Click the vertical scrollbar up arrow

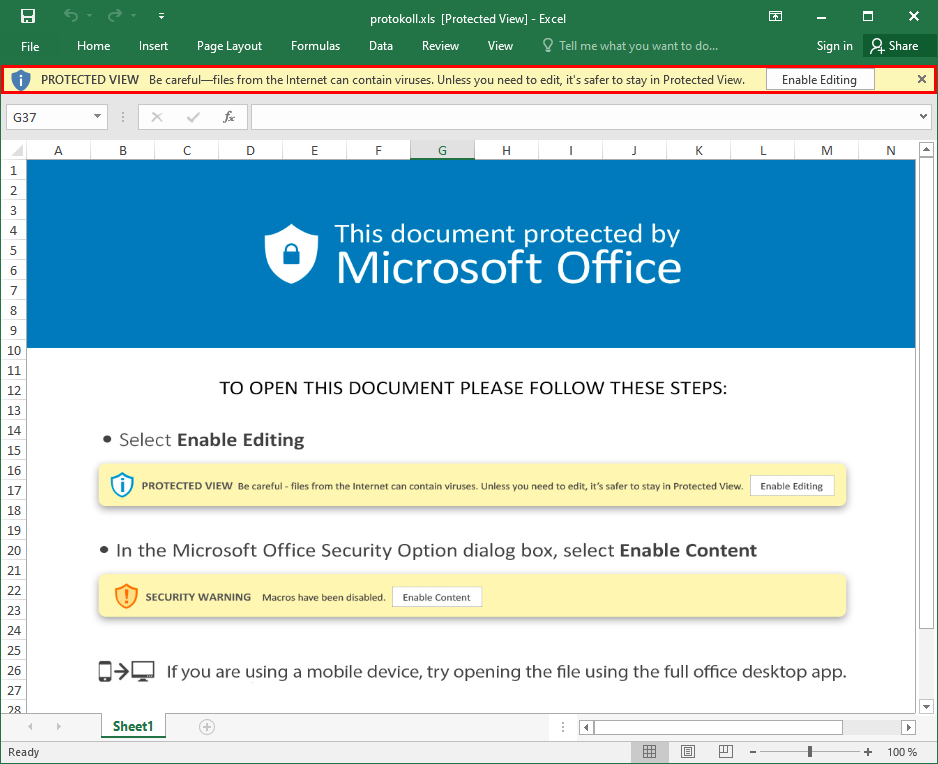click(926, 149)
